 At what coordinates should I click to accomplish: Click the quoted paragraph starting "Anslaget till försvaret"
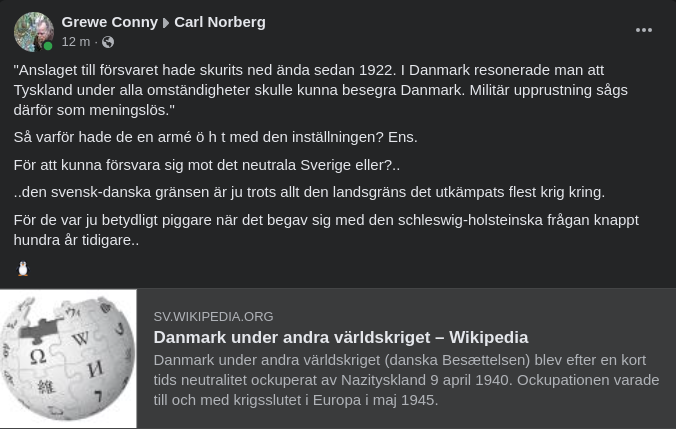(320, 89)
